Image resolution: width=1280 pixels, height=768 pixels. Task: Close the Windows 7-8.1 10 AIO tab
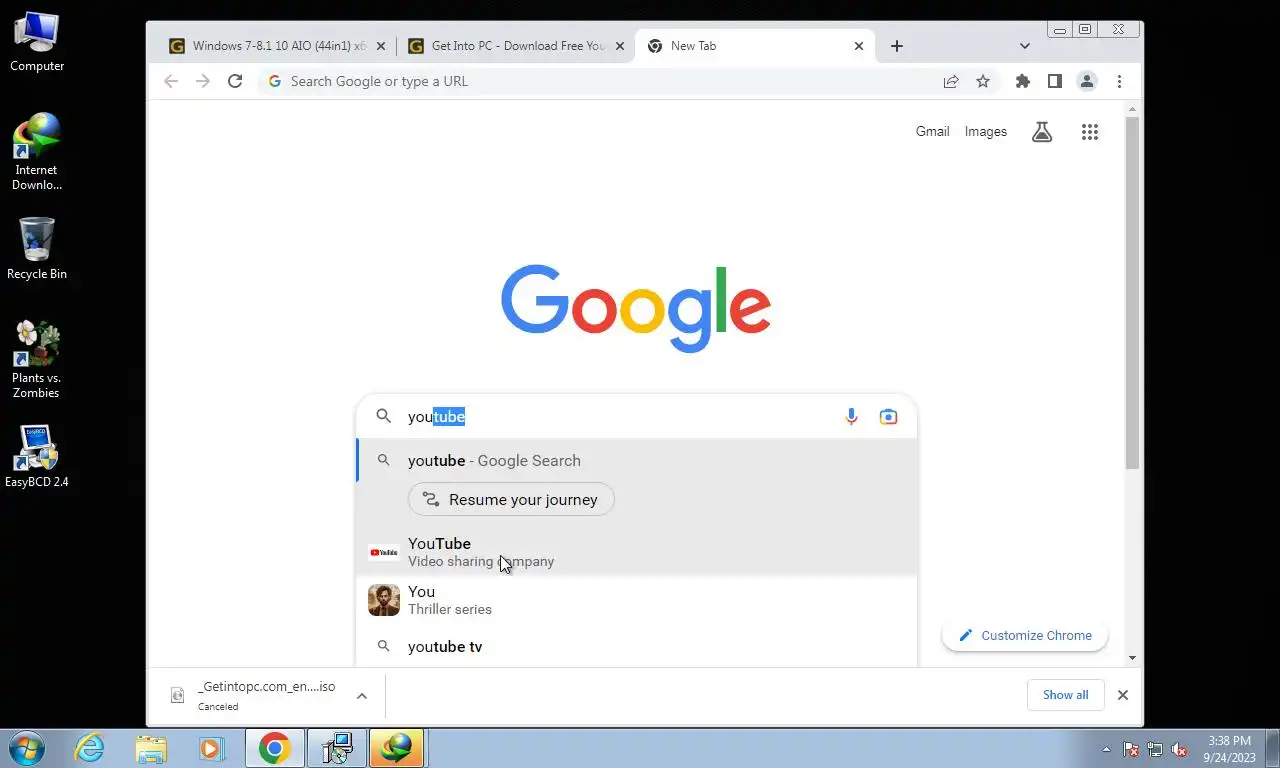[x=380, y=46]
